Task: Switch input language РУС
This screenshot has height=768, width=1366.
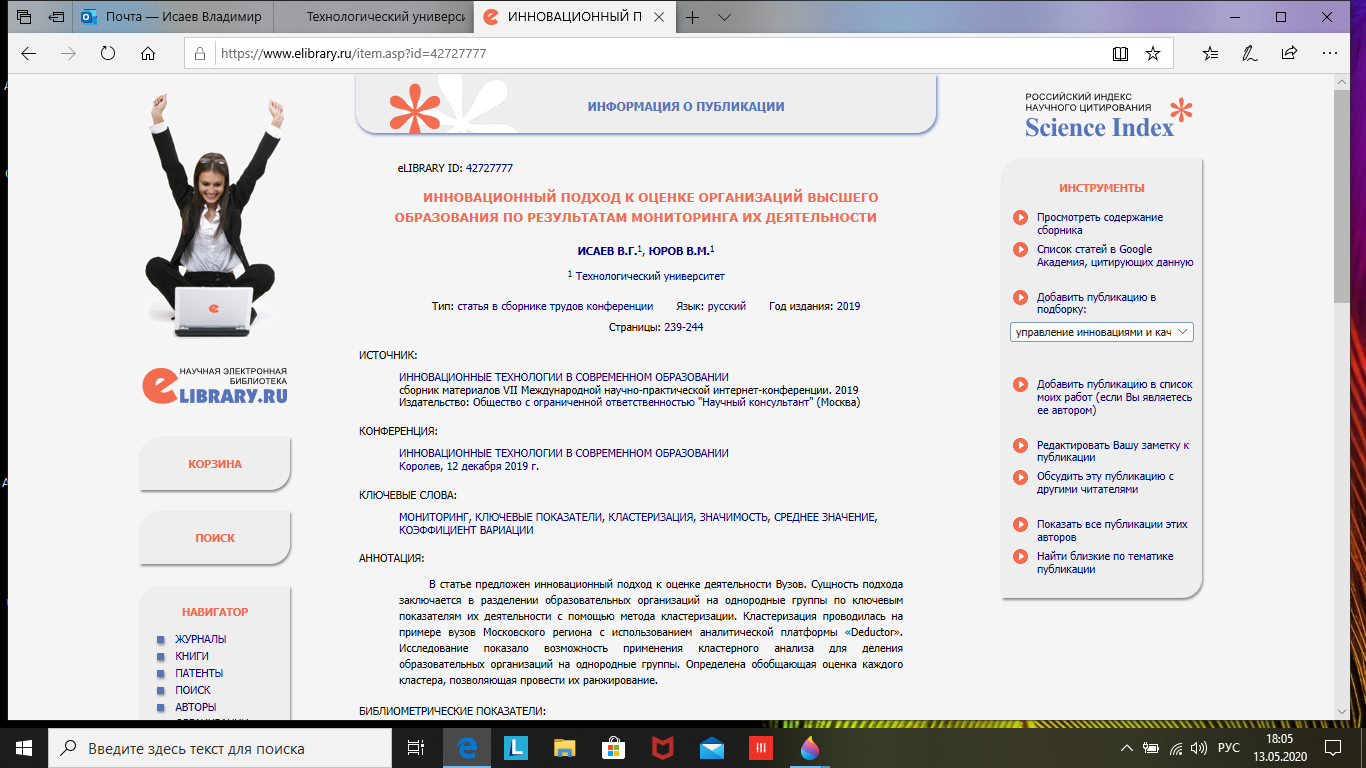Action: coord(1228,747)
